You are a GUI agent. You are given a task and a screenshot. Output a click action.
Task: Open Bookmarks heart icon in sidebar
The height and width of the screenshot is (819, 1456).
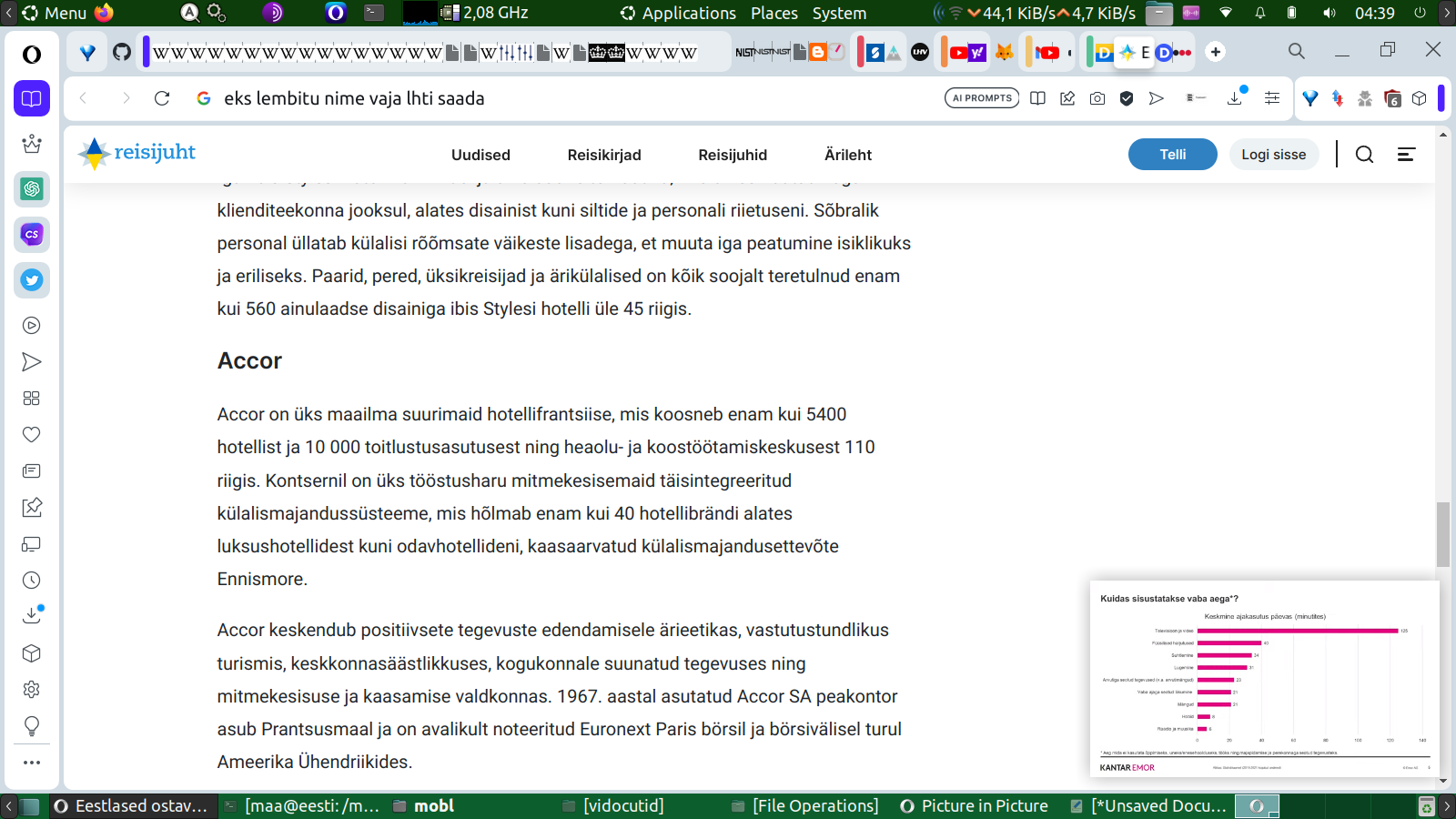point(32,435)
